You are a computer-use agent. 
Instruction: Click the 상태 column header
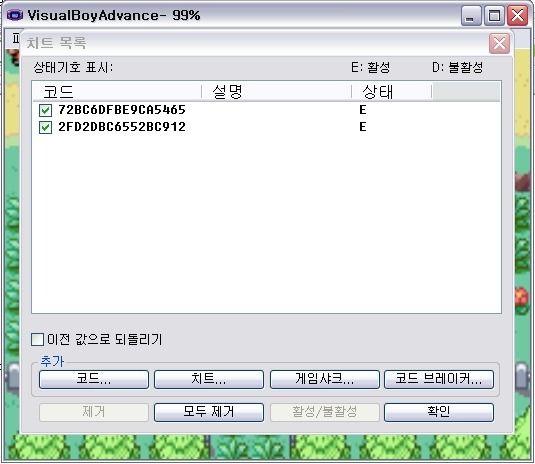(x=392, y=91)
